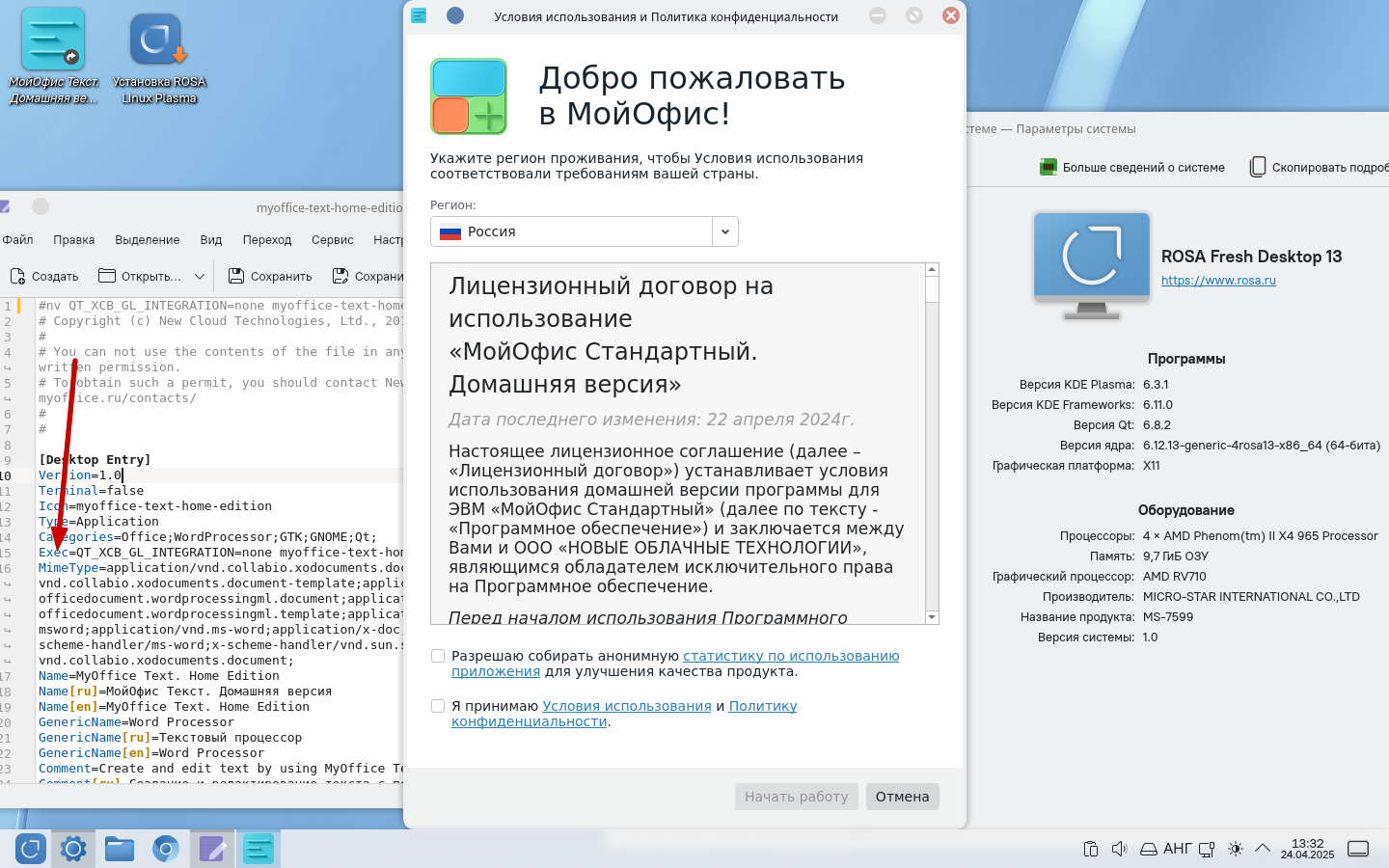Click the Отмена button in the welcome dialog

click(x=903, y=797)
